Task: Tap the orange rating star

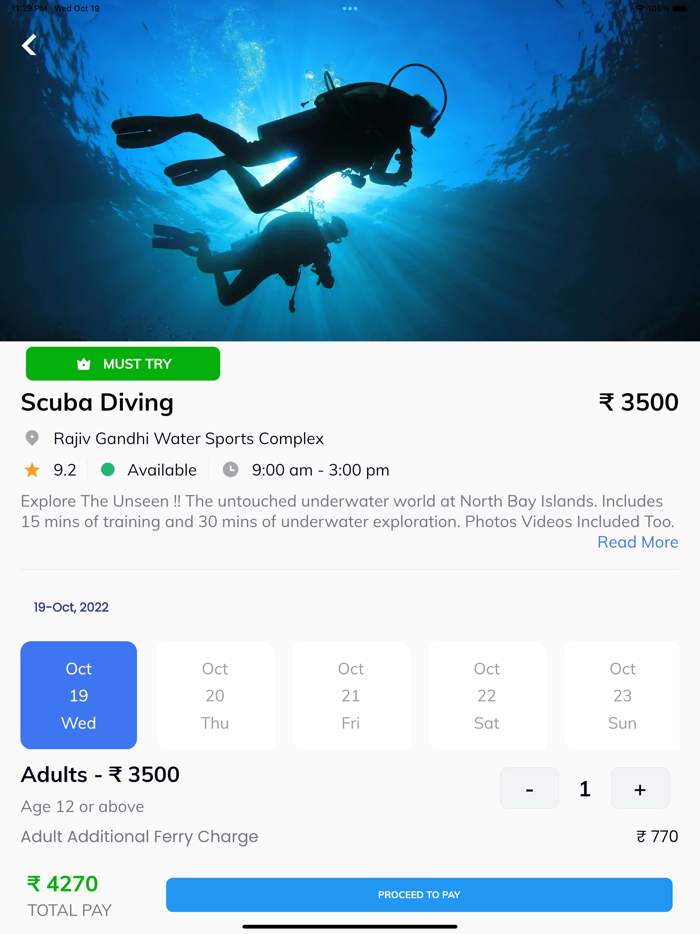Action: 32,469
